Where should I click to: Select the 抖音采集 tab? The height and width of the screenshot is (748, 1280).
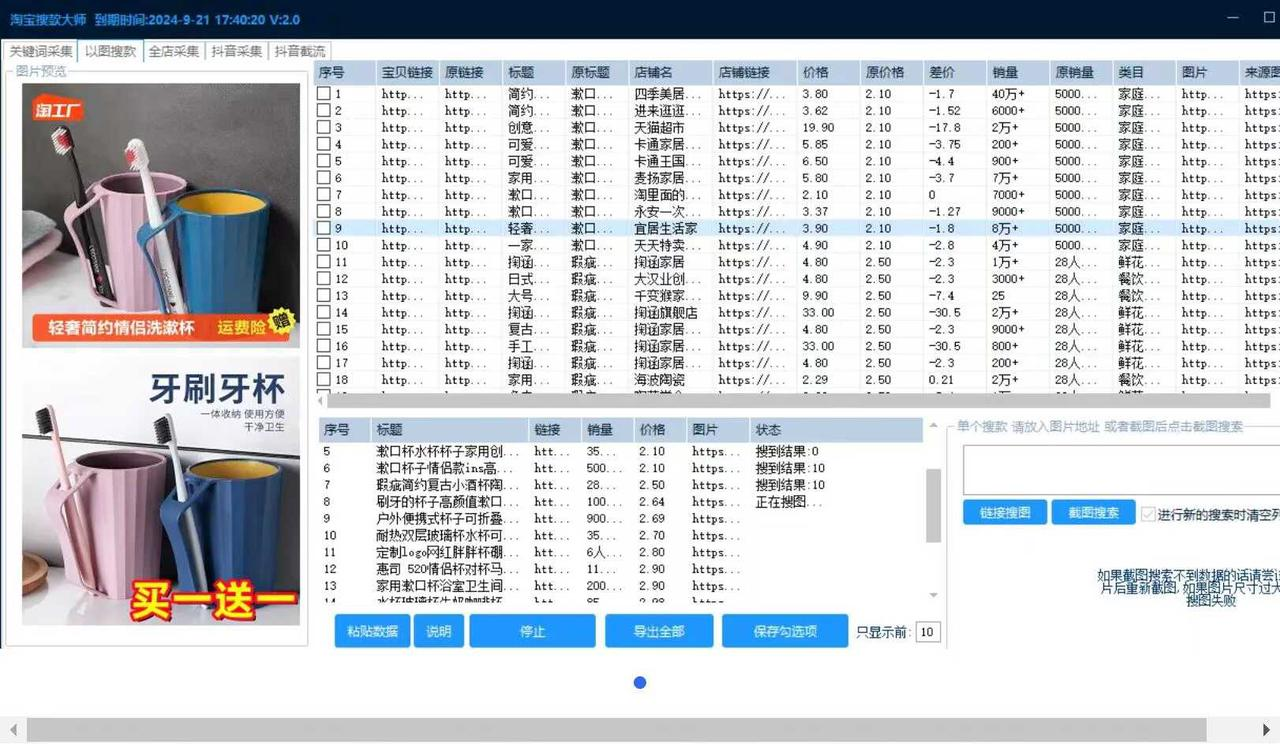coord(236,51)
